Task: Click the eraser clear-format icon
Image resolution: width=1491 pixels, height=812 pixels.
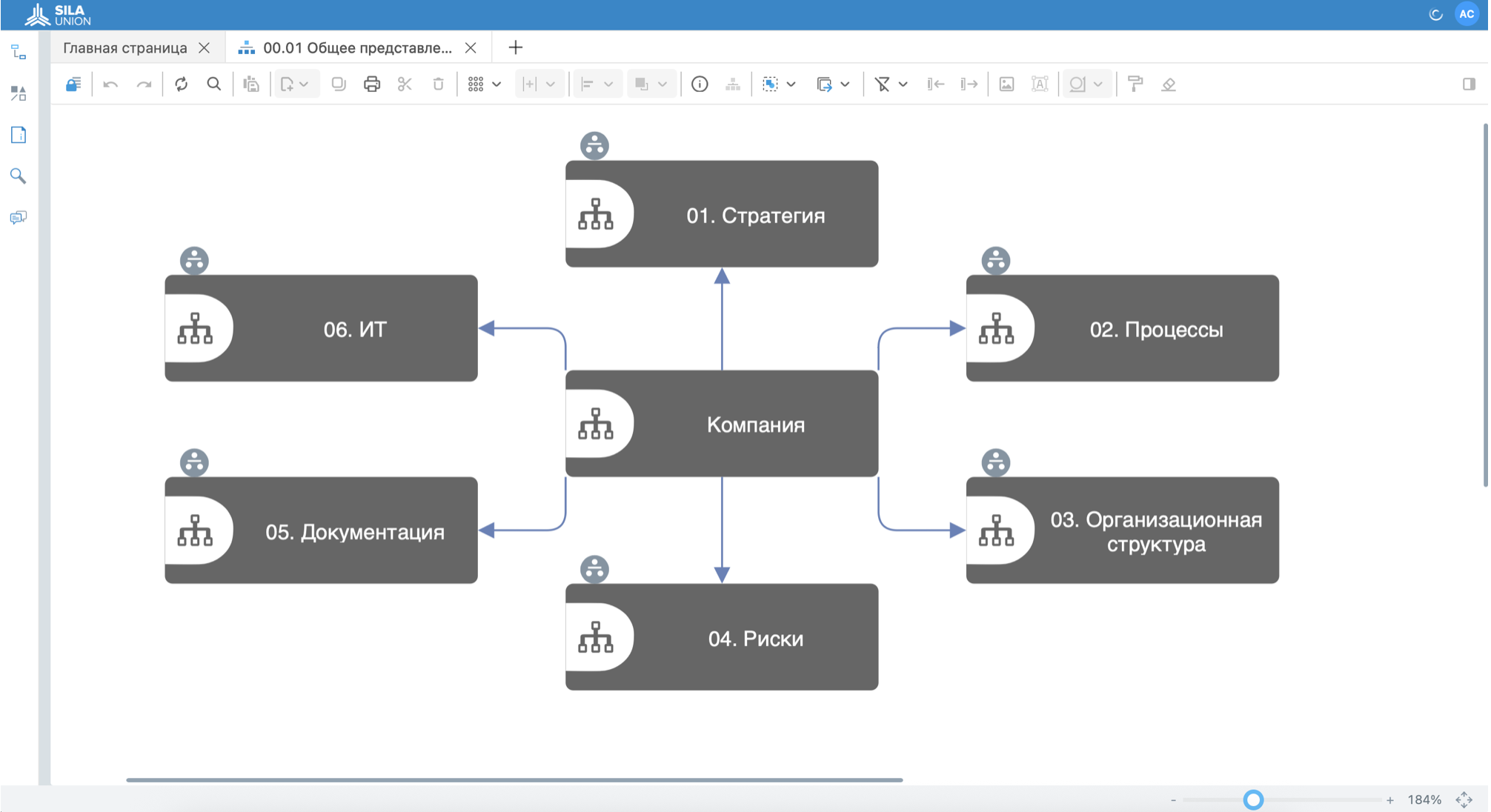Action: [1169, 84]
